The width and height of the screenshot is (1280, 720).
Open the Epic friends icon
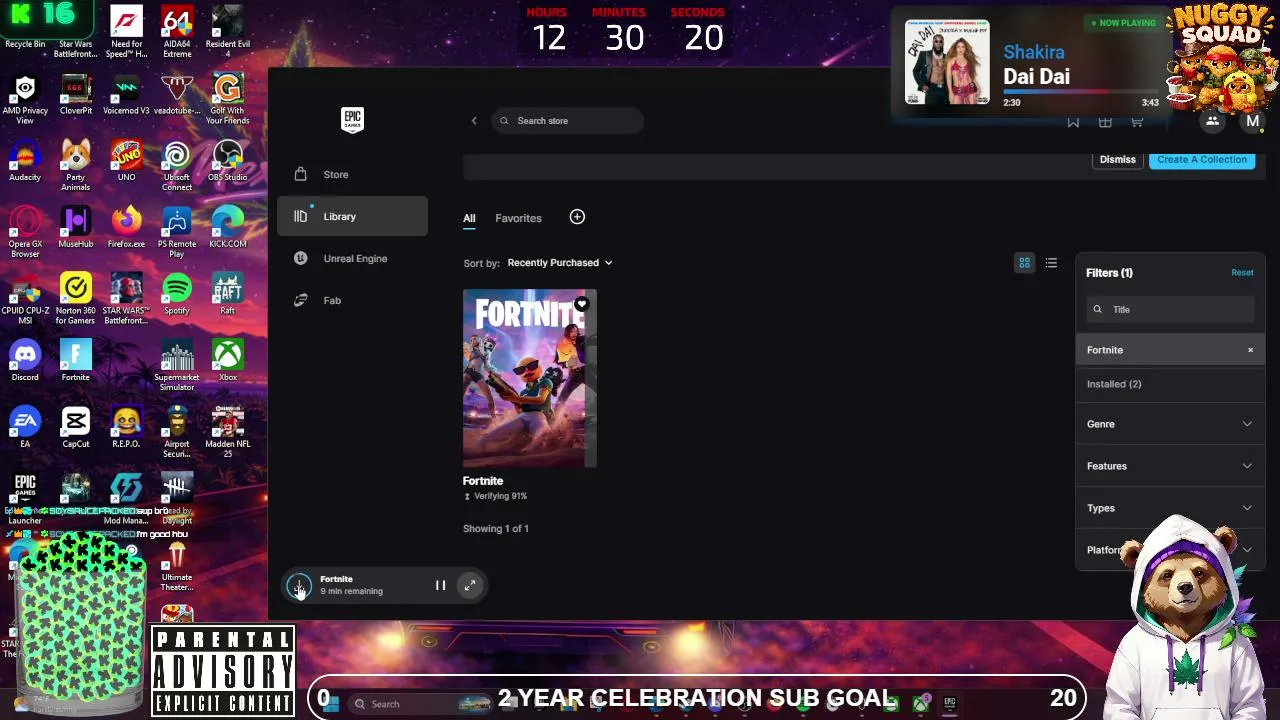(1212, 122)
